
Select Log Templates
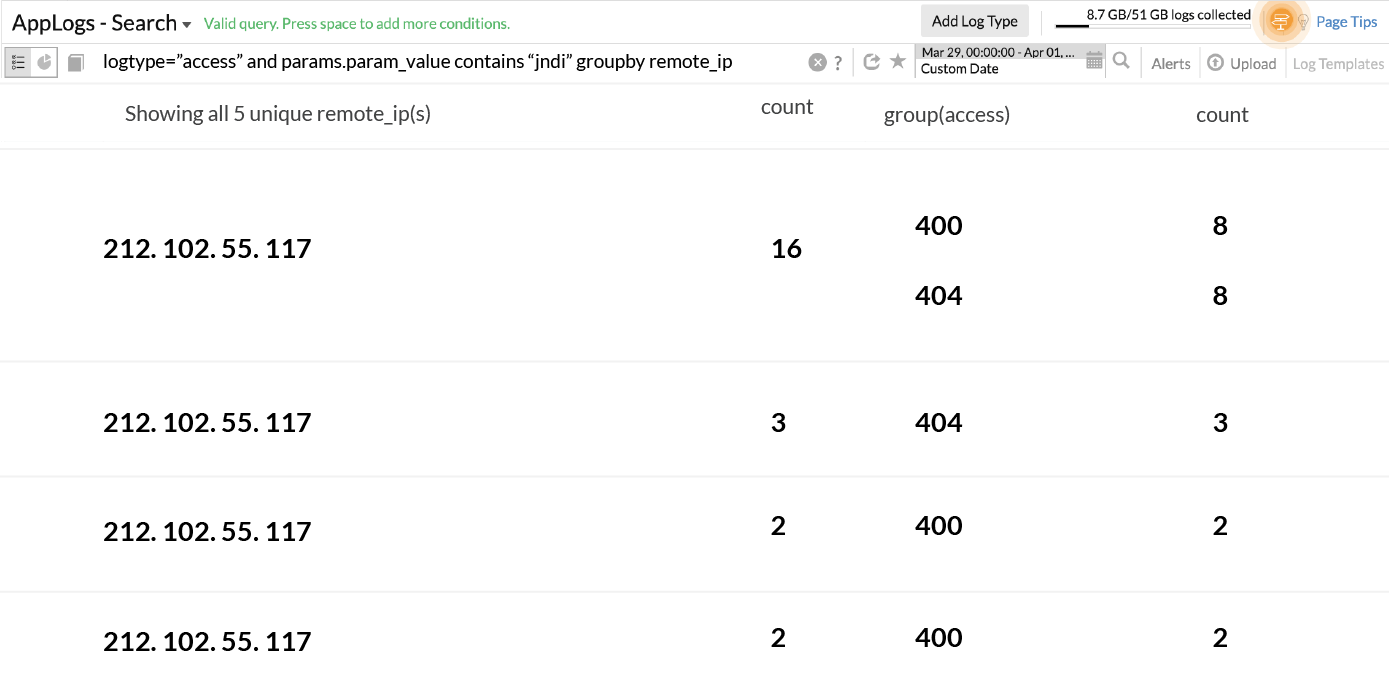click(1337, 63)
